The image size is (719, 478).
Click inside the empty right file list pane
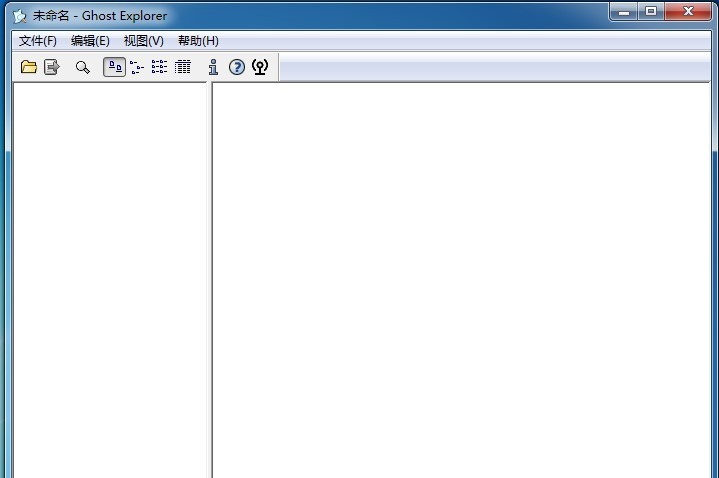(461, 280)
